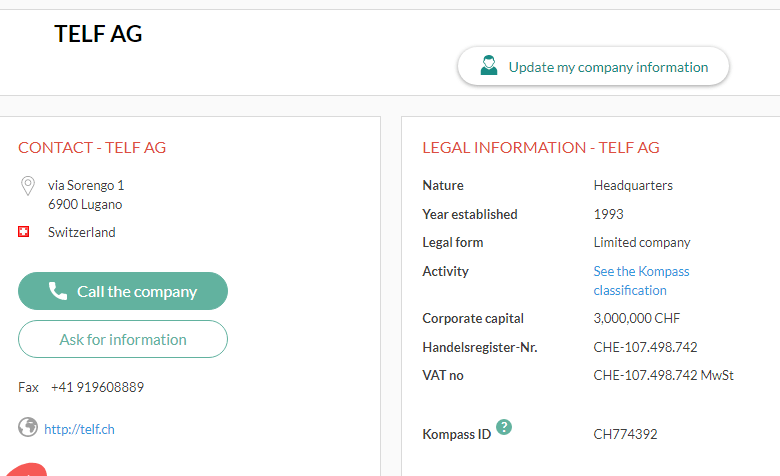Click the VAT number CHE-107.498.742 MwSt

pos(664,375)
